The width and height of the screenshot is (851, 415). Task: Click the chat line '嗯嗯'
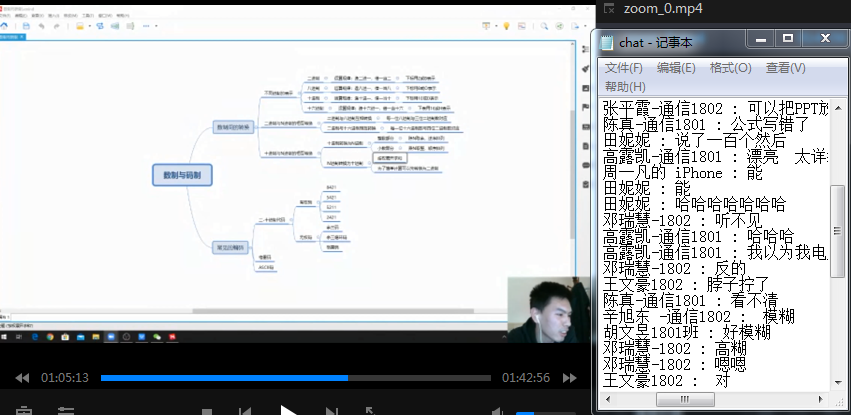[731, 364]
